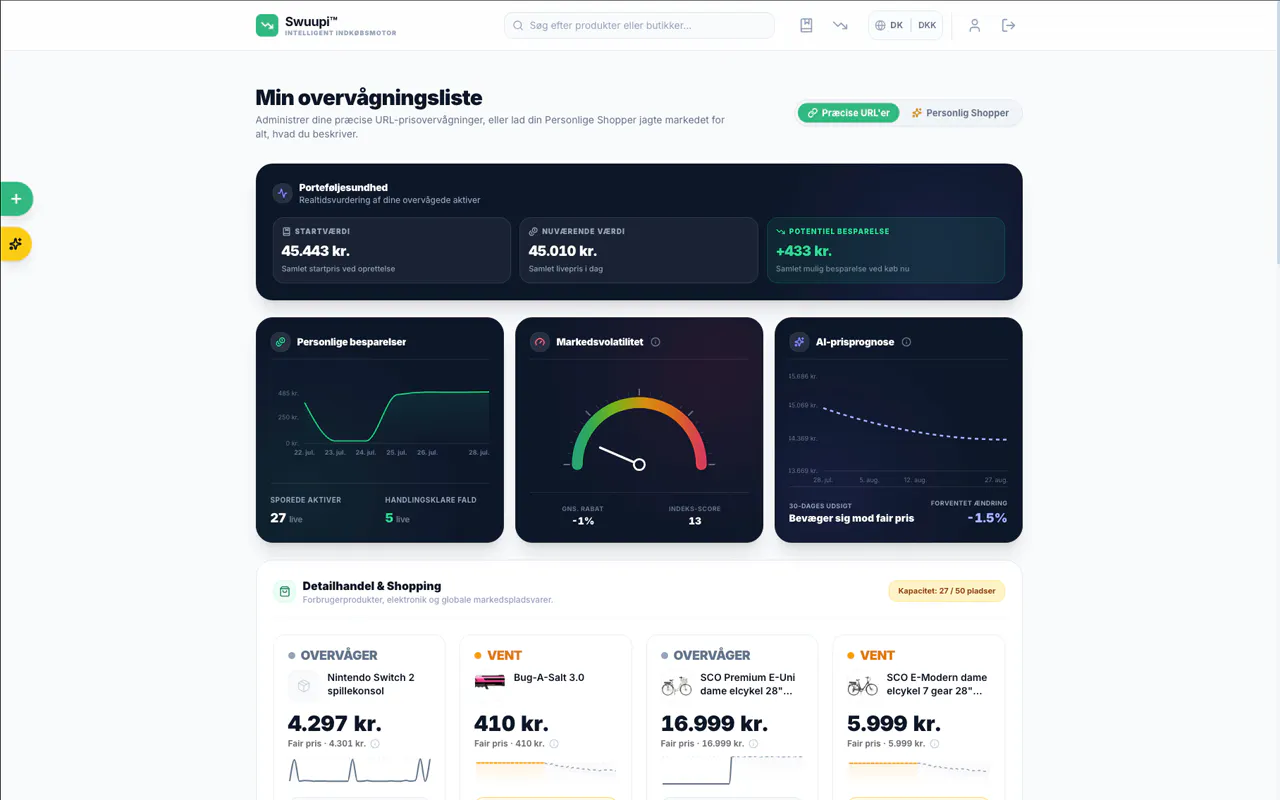Click the Bug-A-Salt product thumbnail
This screenshot has width=1280, height=800.
coord(490,682)
